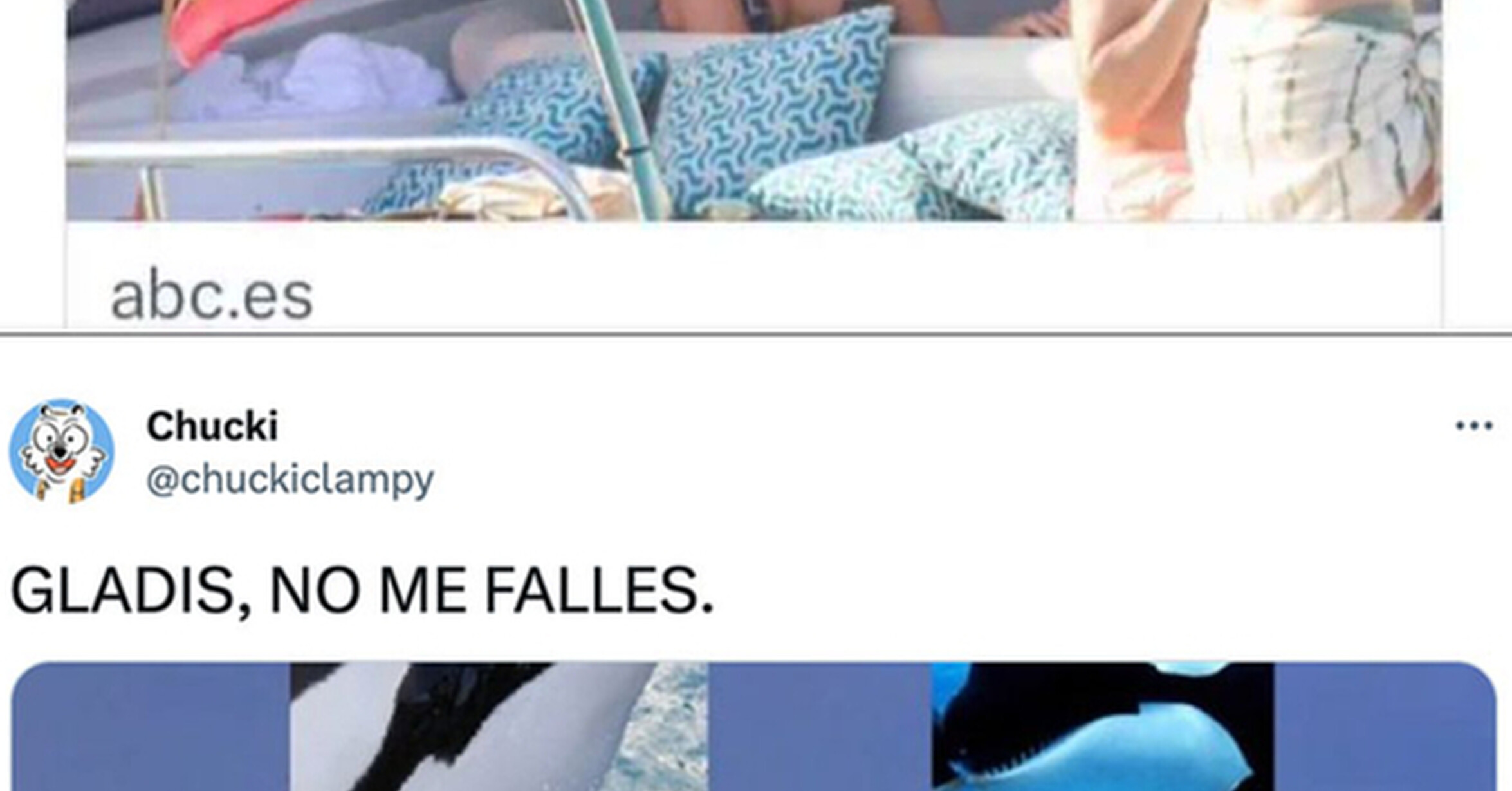The height and width of the screenshot is (791, 1512).
Task: Click the striped fabric at the photo's right
Action: (1319, 116)
